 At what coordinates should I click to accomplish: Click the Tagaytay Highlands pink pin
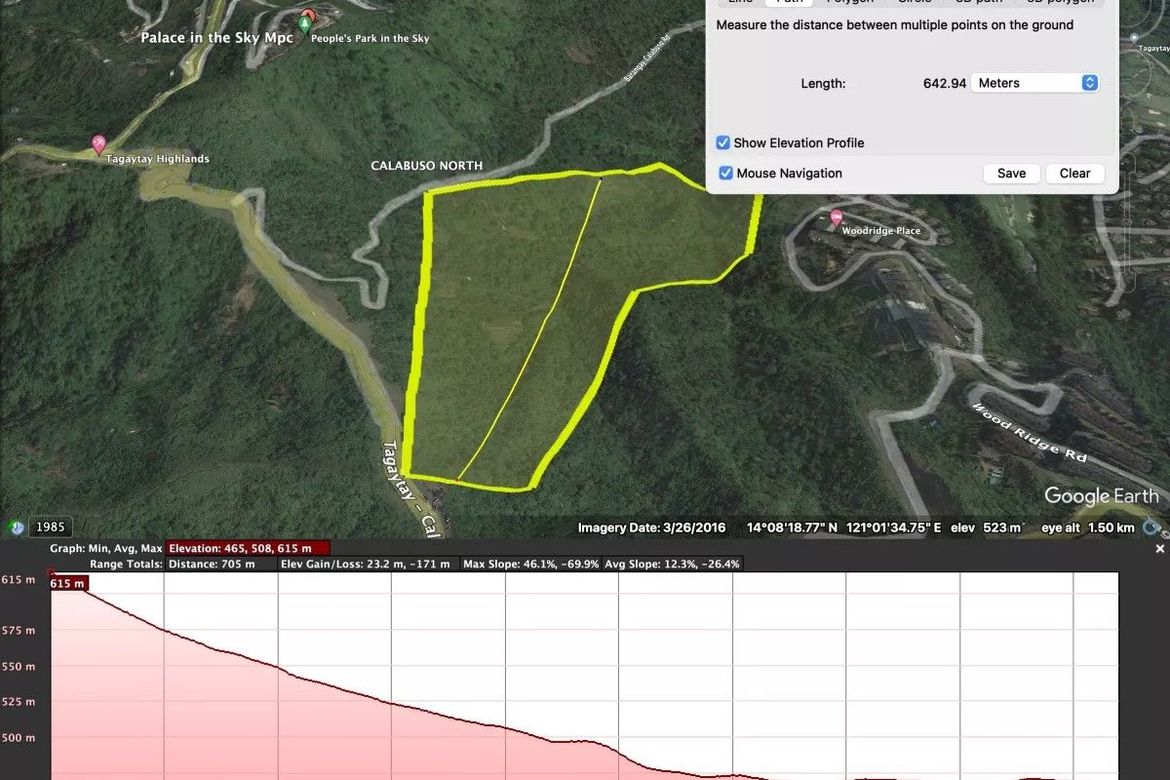coord(98,143)
